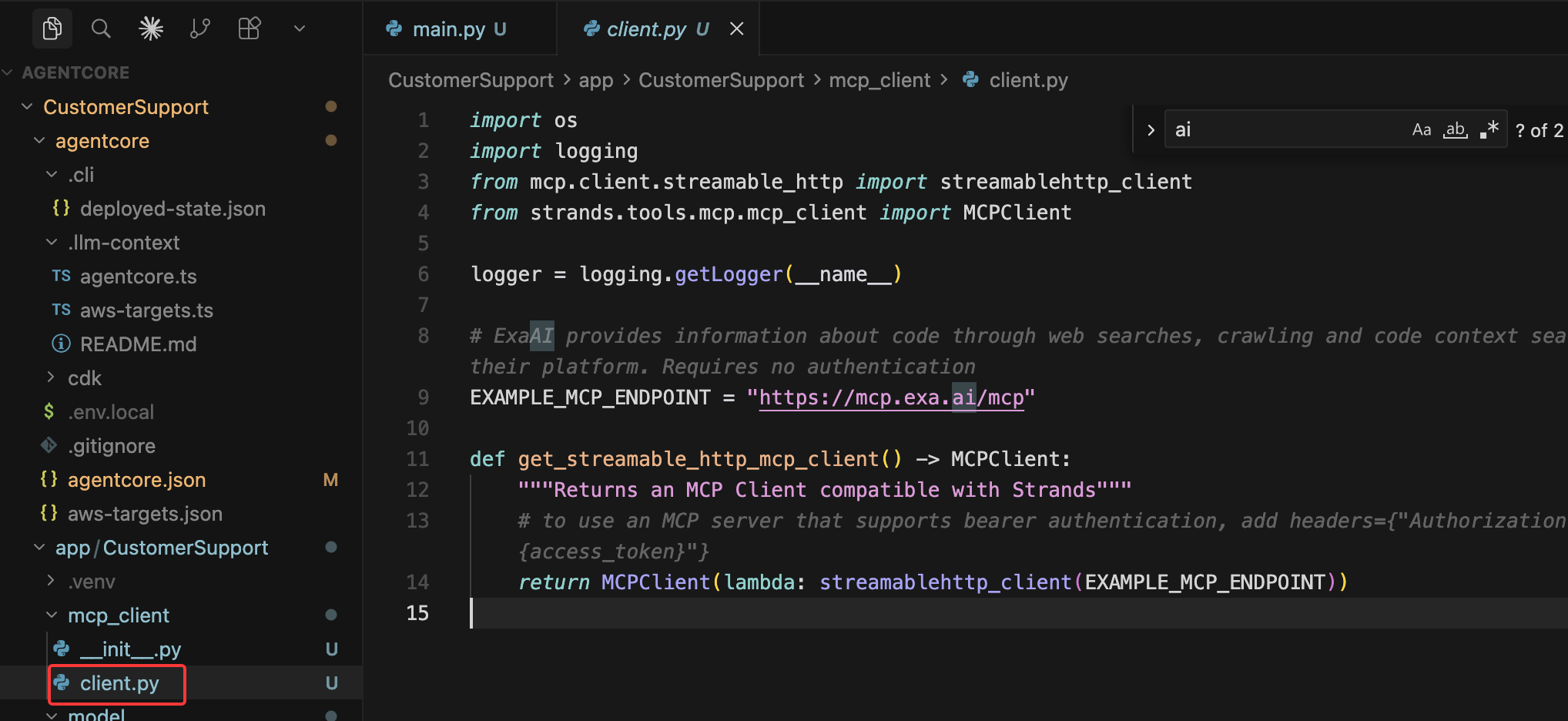Switch to the main.py tab
This screenshot has width=1568, height=721.
448,29
